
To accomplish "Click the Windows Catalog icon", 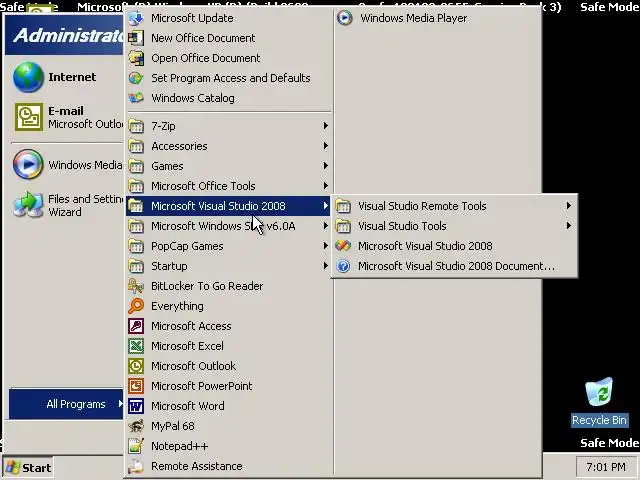I will click(x=136, y=98).
